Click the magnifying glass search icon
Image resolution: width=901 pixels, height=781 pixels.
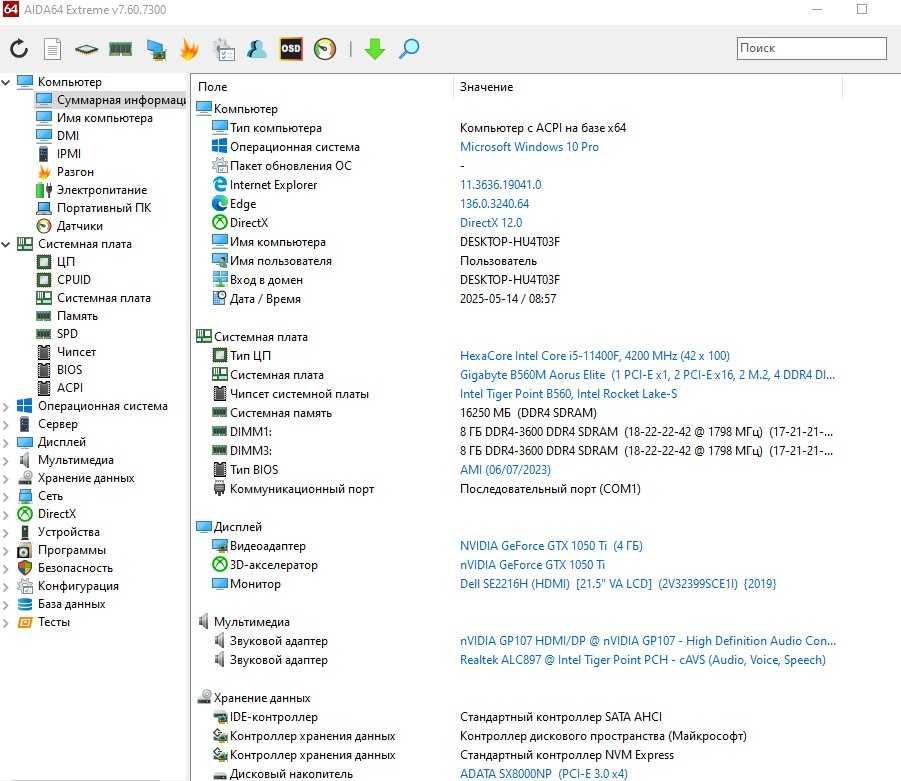(409, 49)
